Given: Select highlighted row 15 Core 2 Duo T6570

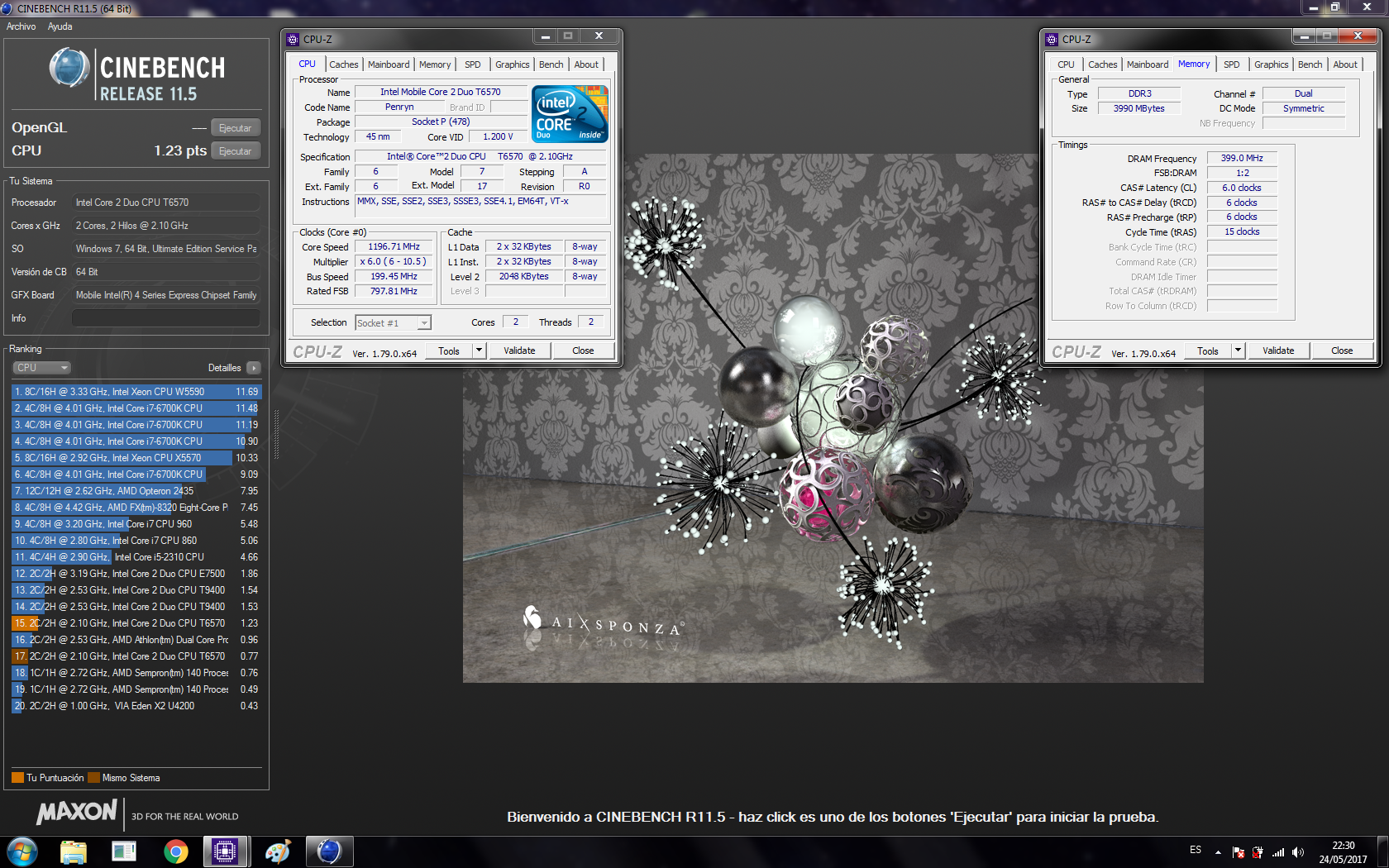Looking at the screenshot, I should (x=136, y=623).
